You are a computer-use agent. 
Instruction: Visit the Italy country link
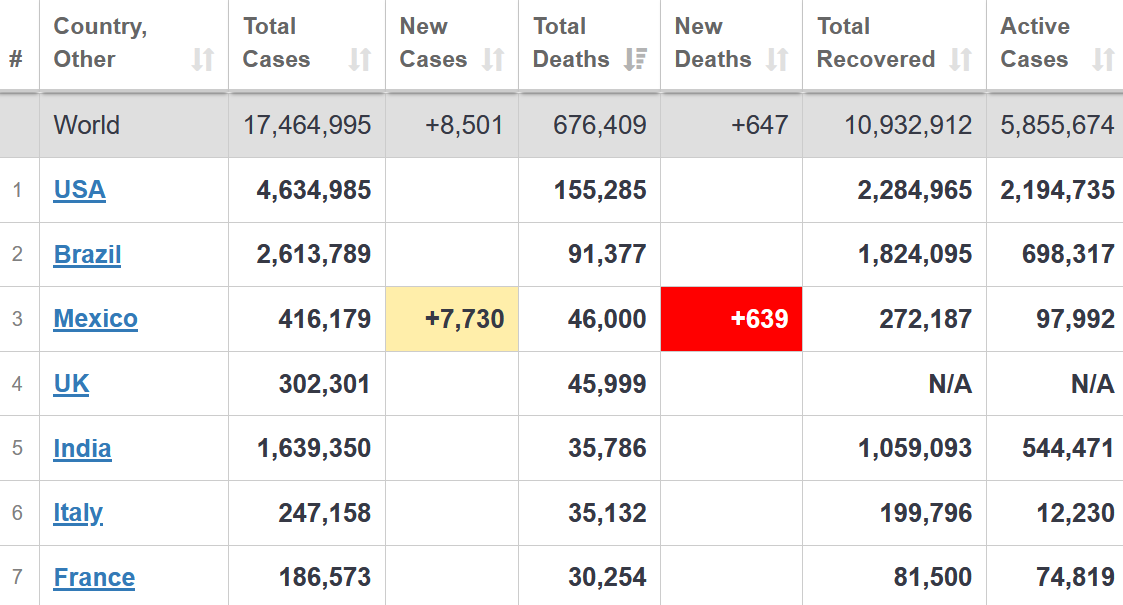pyautogui.click(x=78, y=513)
